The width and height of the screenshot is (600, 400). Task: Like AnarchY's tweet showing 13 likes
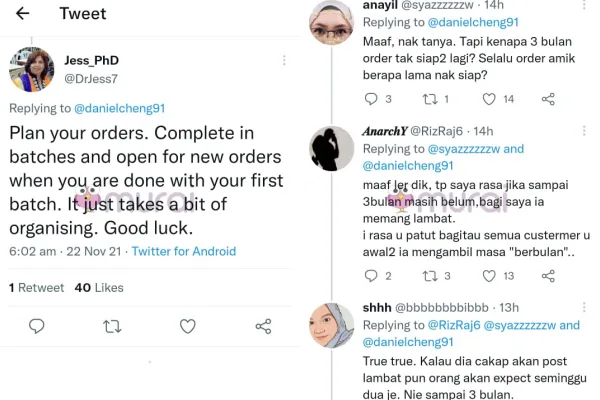click(490, 275)
